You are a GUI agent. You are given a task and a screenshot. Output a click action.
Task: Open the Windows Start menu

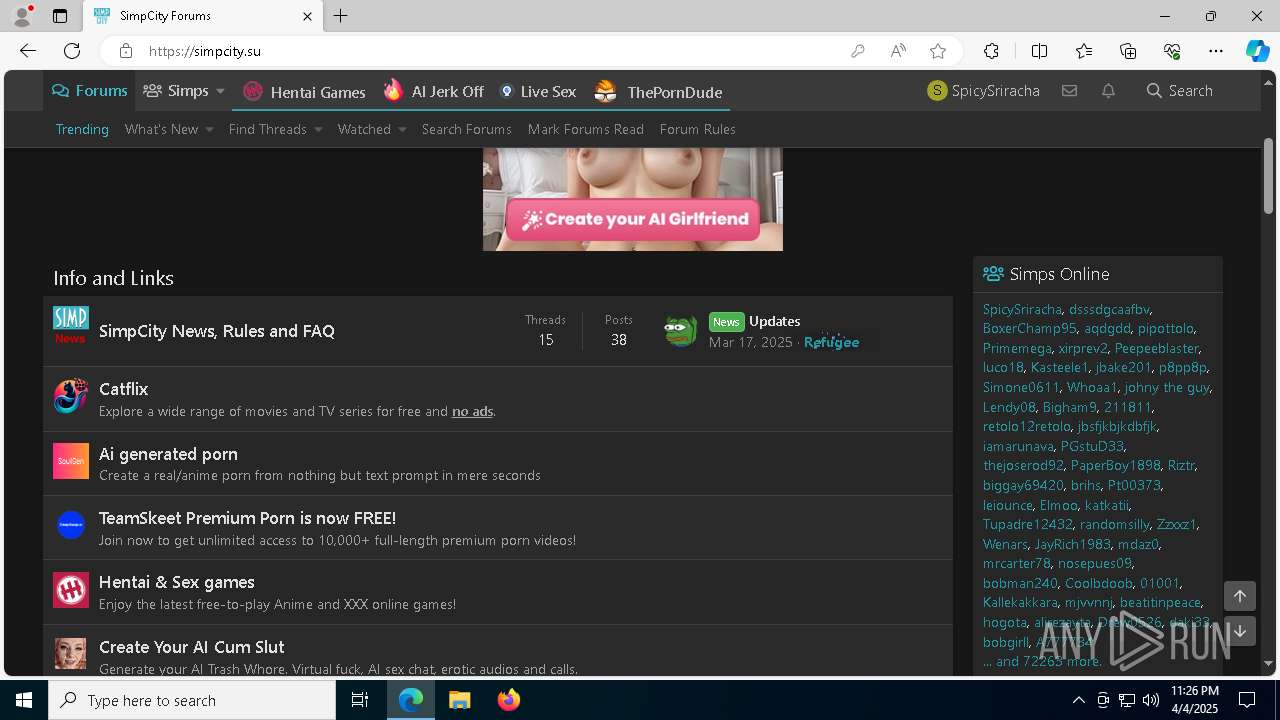(24, 700)
